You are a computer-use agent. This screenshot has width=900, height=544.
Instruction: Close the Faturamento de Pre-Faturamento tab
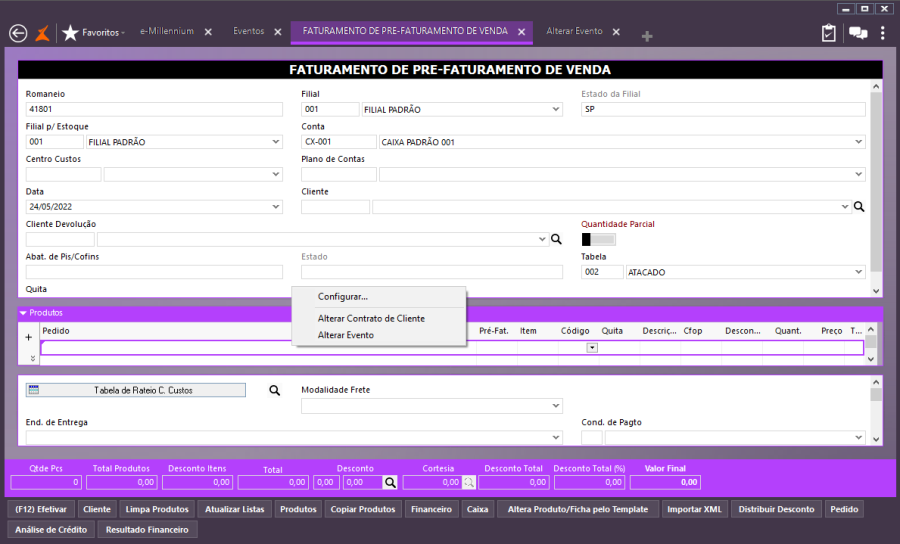click(522, 32)
